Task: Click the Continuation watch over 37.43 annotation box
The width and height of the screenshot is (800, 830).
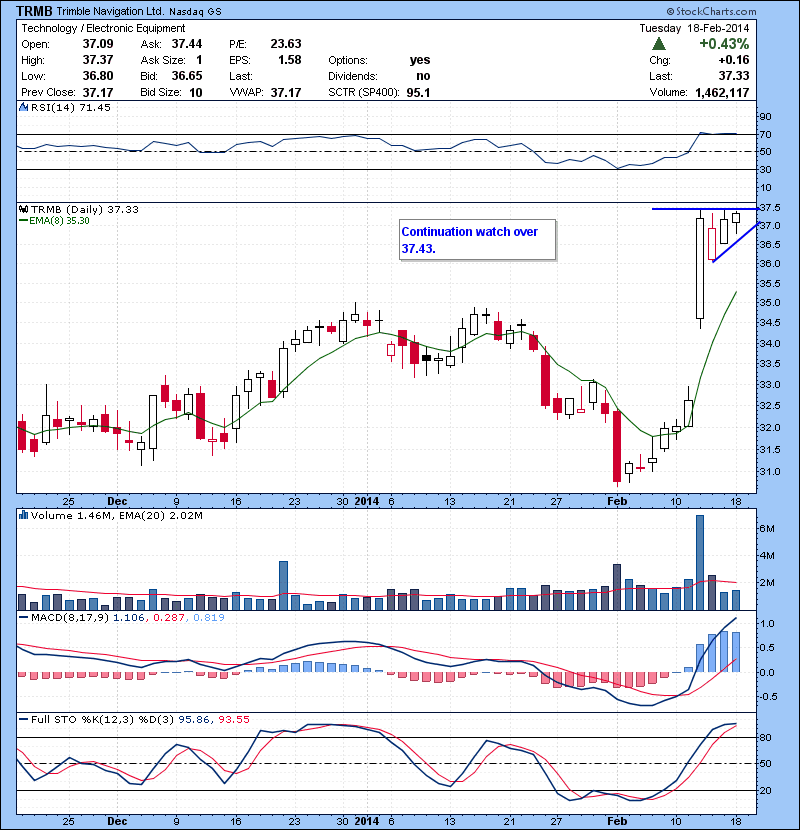Action: pyautogui.click(x=478, y=240)
